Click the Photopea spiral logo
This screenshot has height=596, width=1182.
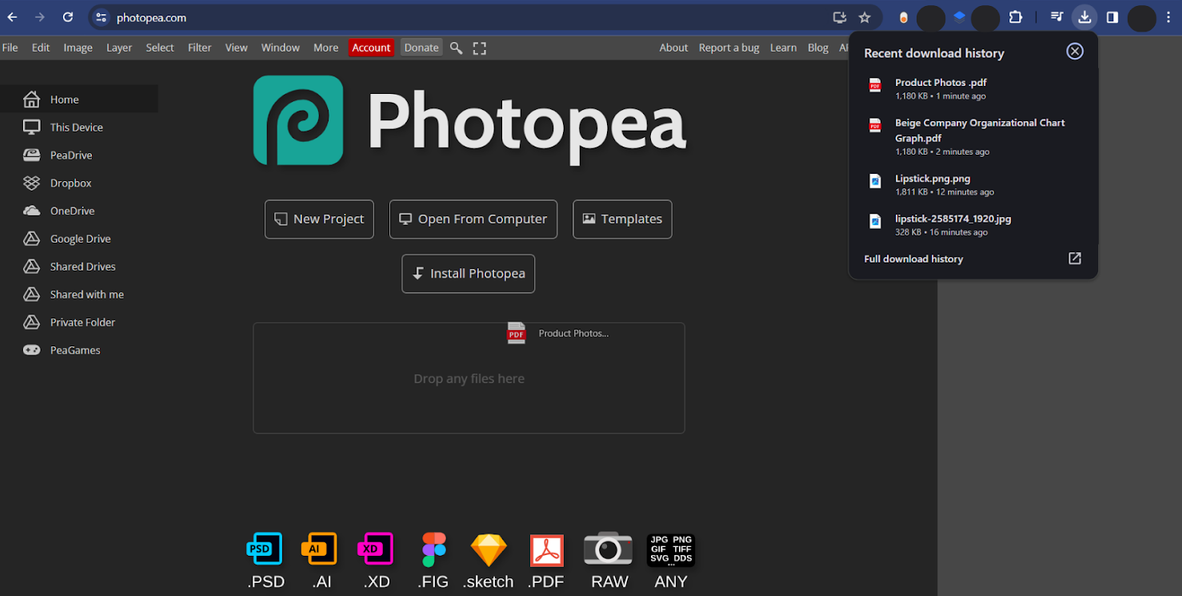[x=299, y=120]
